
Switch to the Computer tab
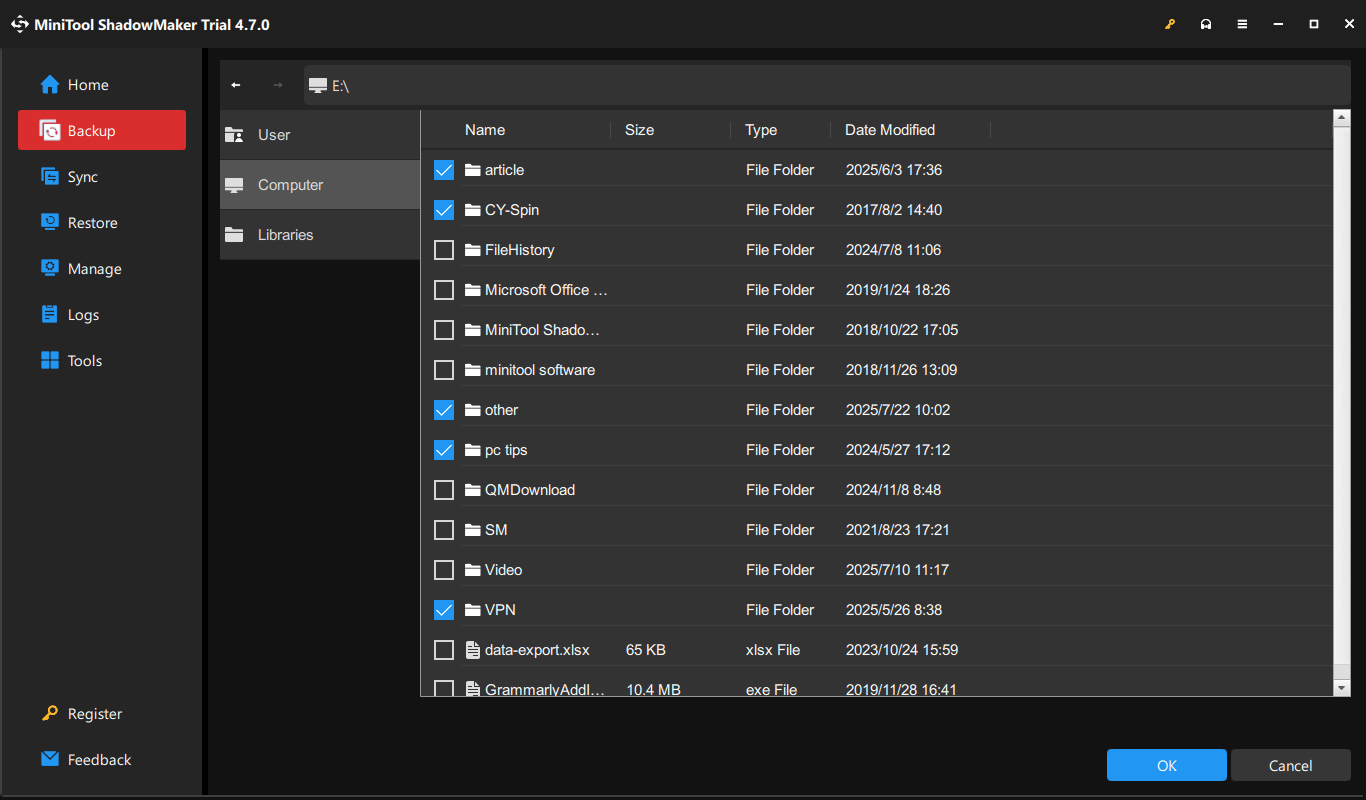(x=290, y=184)
